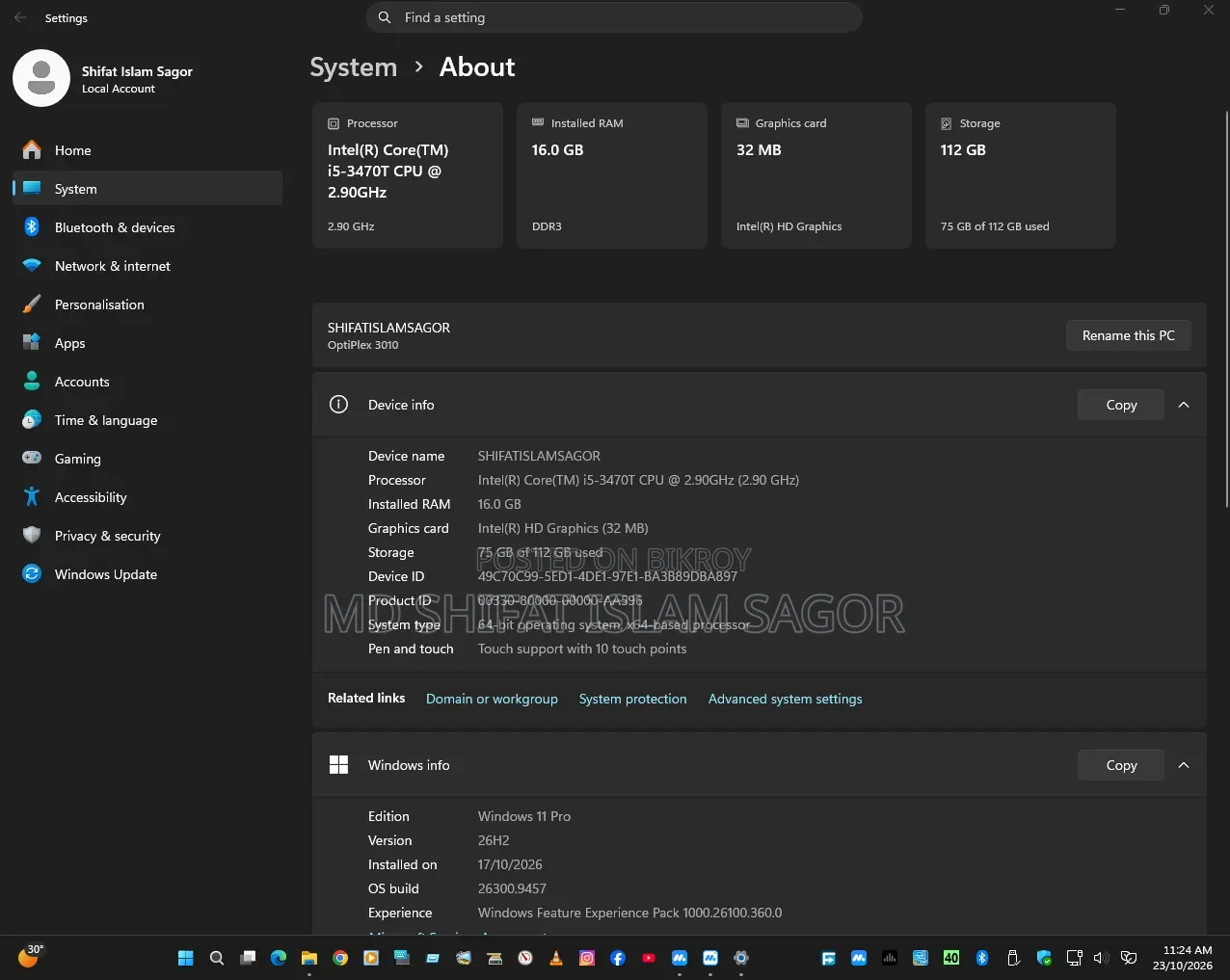This screenshot has height=980, width=1230.
Task: Open Google Chrome from the taskbar
Action: tap(340, 958)
